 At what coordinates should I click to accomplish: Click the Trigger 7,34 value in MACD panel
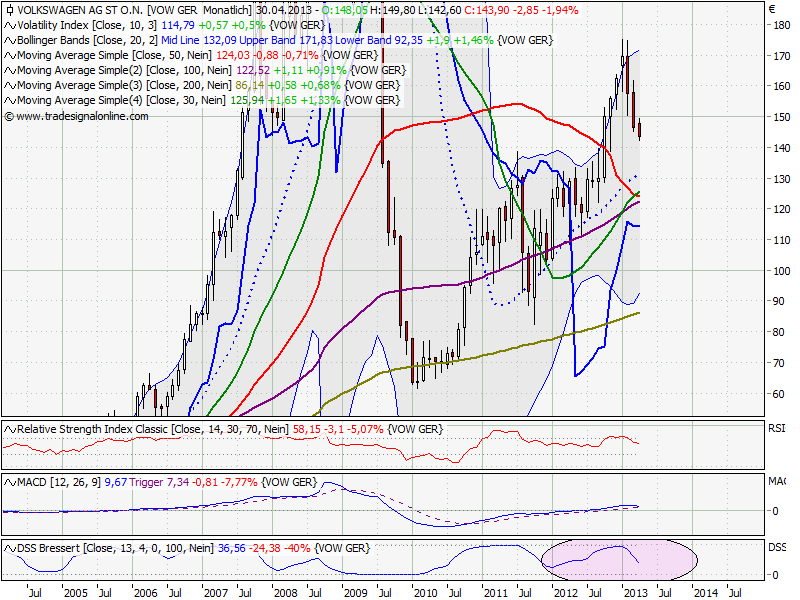(176, 481)
